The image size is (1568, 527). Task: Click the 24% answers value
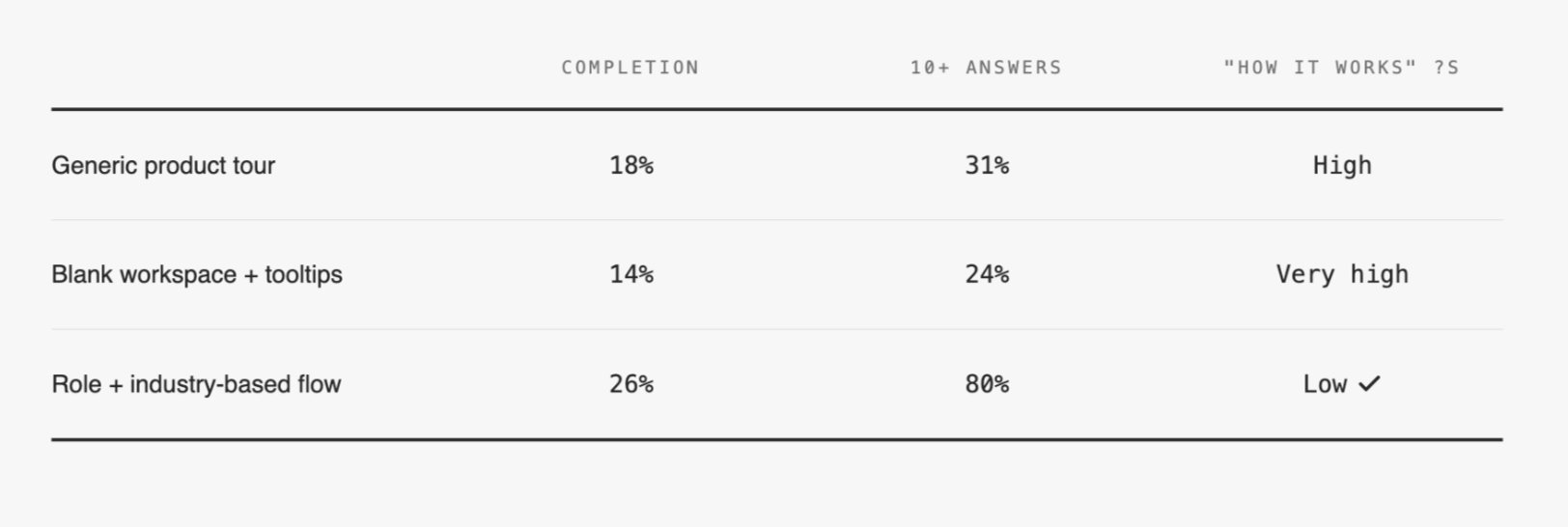click(x=987, y=275)
